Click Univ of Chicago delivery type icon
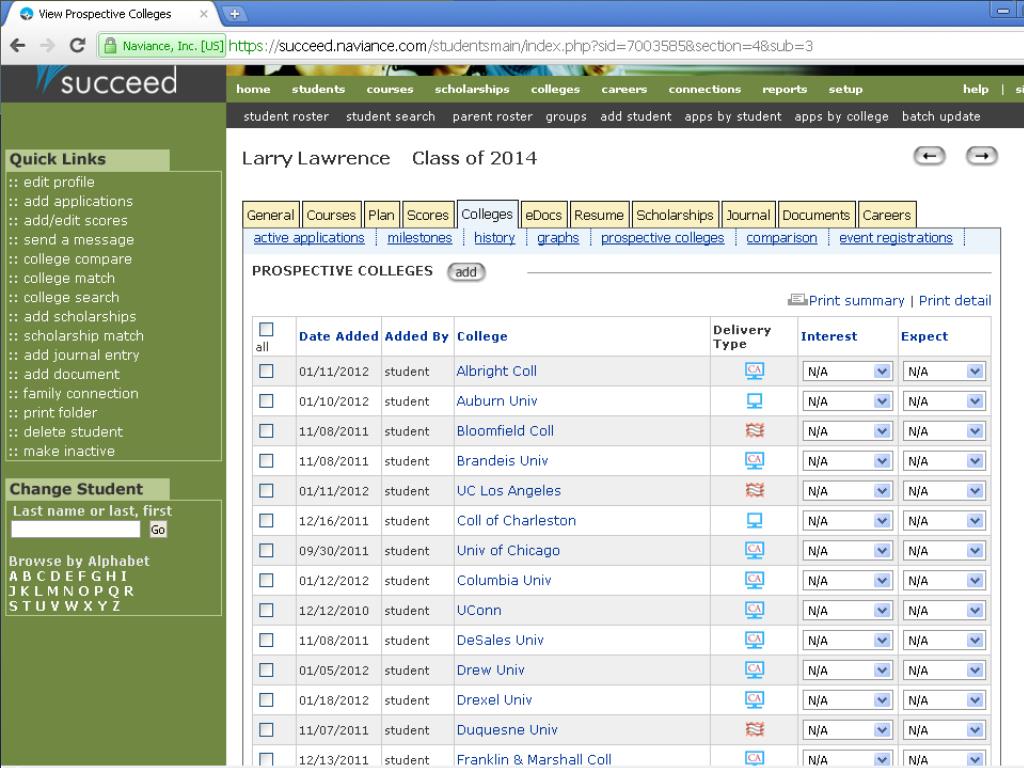This screenshot has height=768, width=1024. coord(754,551)
